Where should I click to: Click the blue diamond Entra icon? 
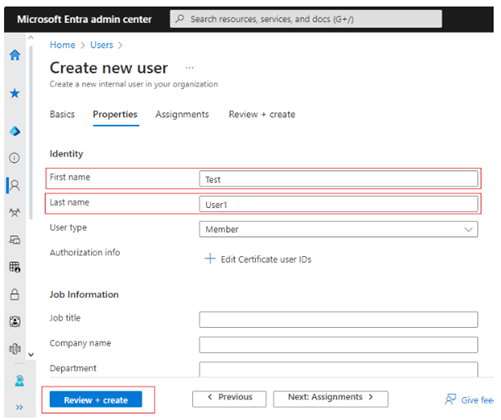pyautogui.click(x=15, y=131)
